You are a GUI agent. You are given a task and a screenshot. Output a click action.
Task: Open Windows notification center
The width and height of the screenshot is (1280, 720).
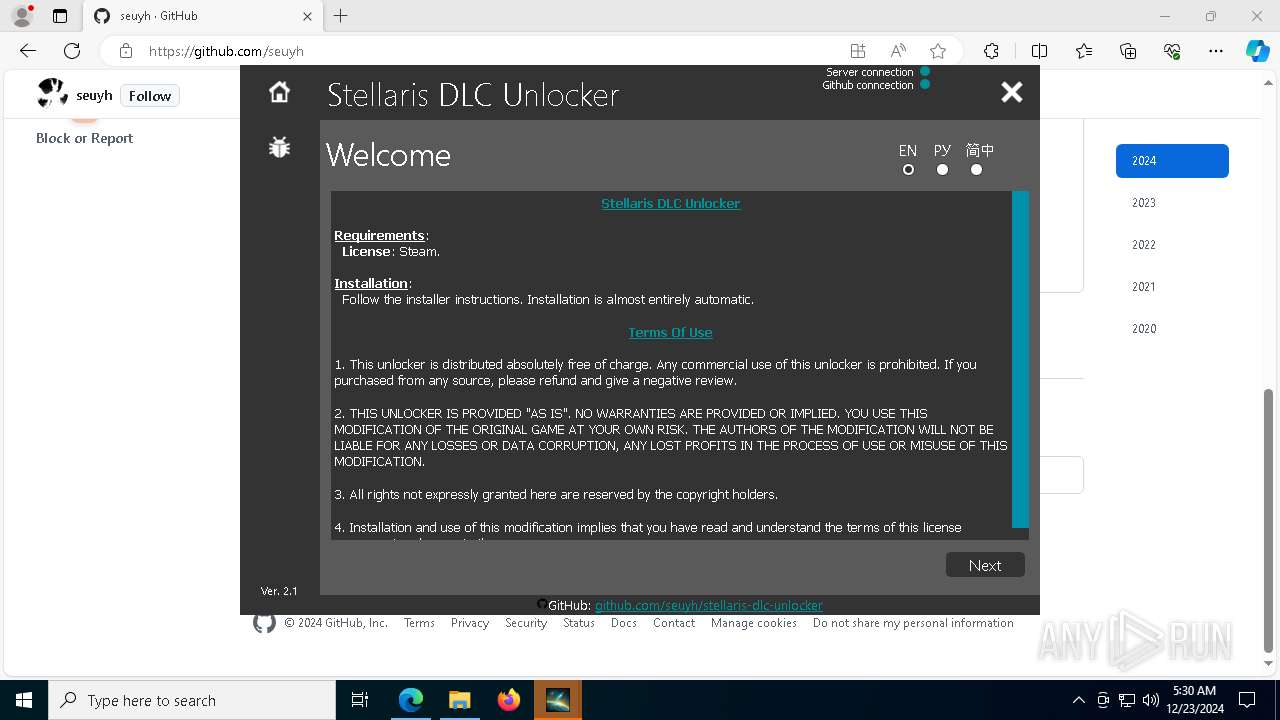[x=1247, y=700]
